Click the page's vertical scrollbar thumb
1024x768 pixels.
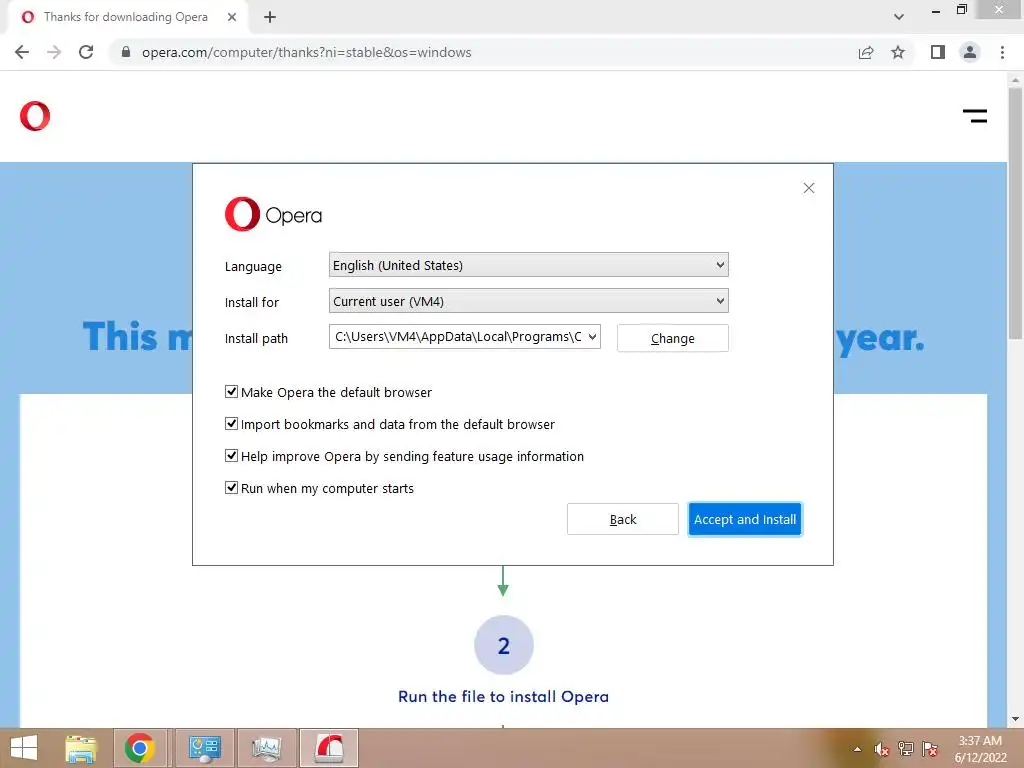(1015, 213)
